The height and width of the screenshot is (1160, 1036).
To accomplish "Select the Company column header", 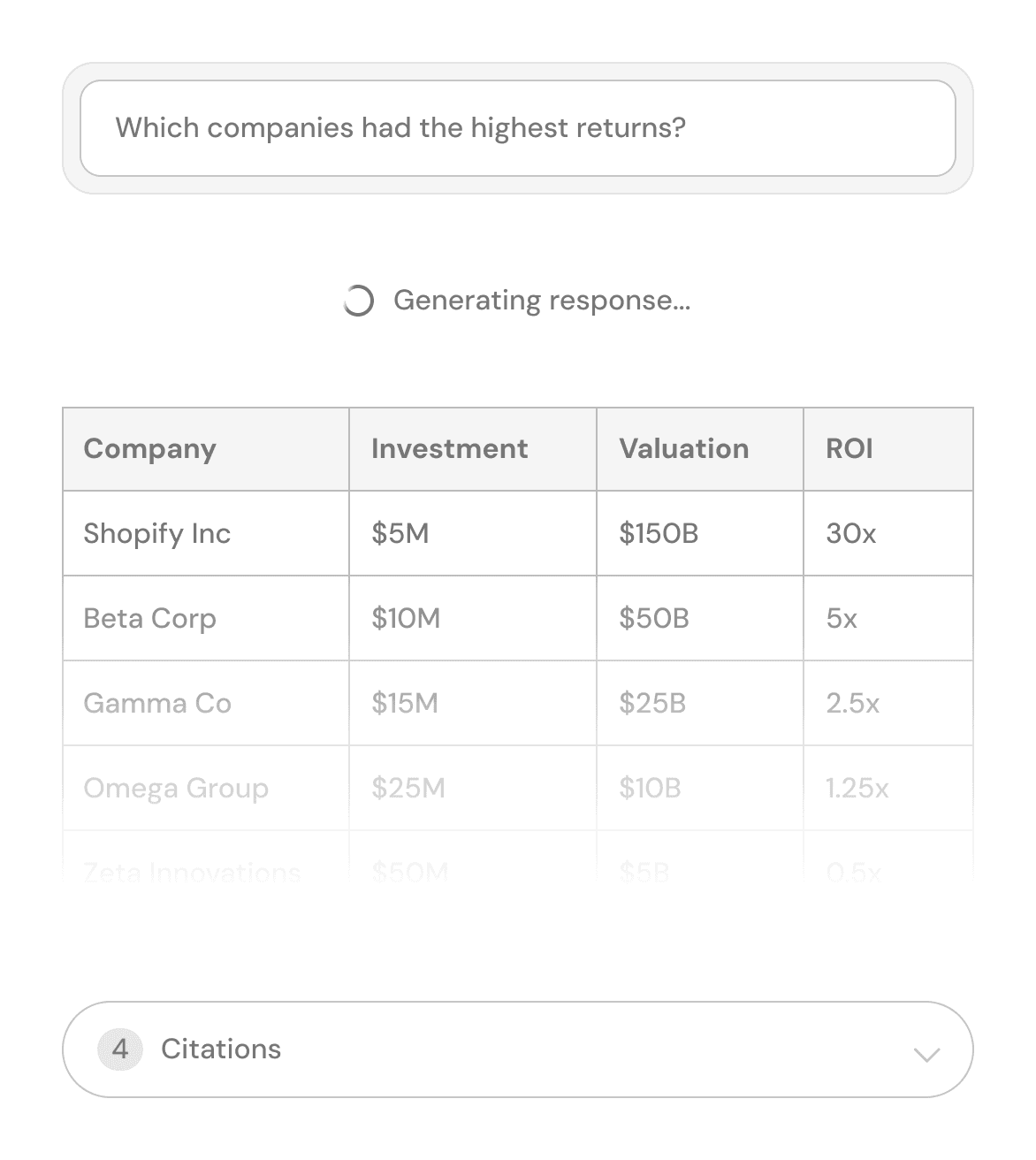I will click(206, 449).
